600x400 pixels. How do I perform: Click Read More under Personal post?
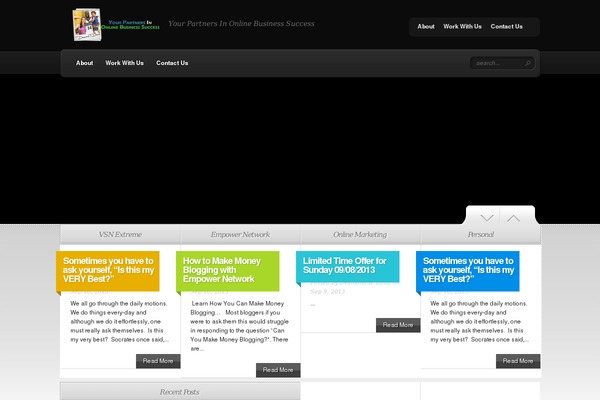(x=518, y=361)
